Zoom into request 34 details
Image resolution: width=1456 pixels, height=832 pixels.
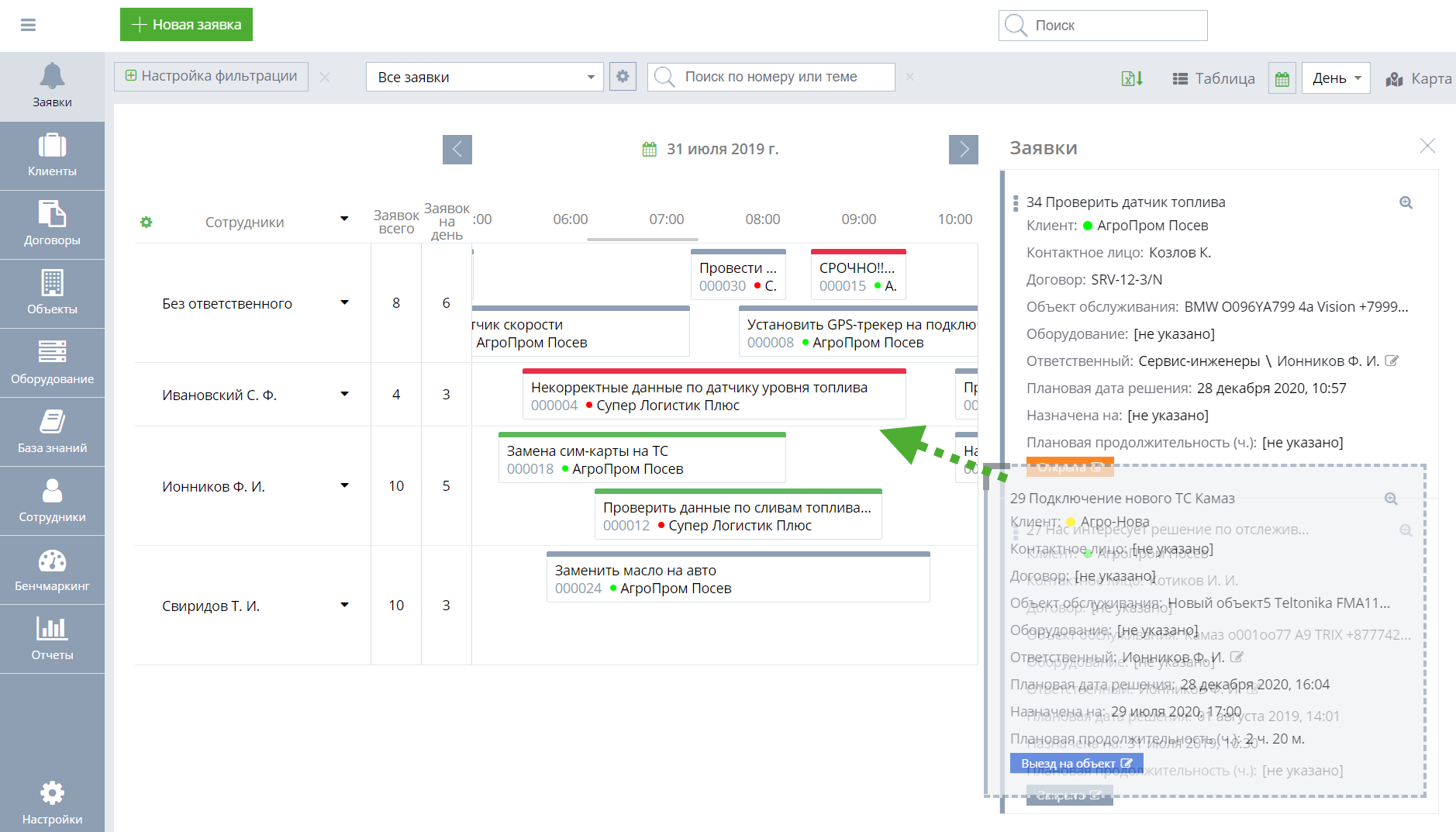pyautogui.click(x=1406, y=202)
